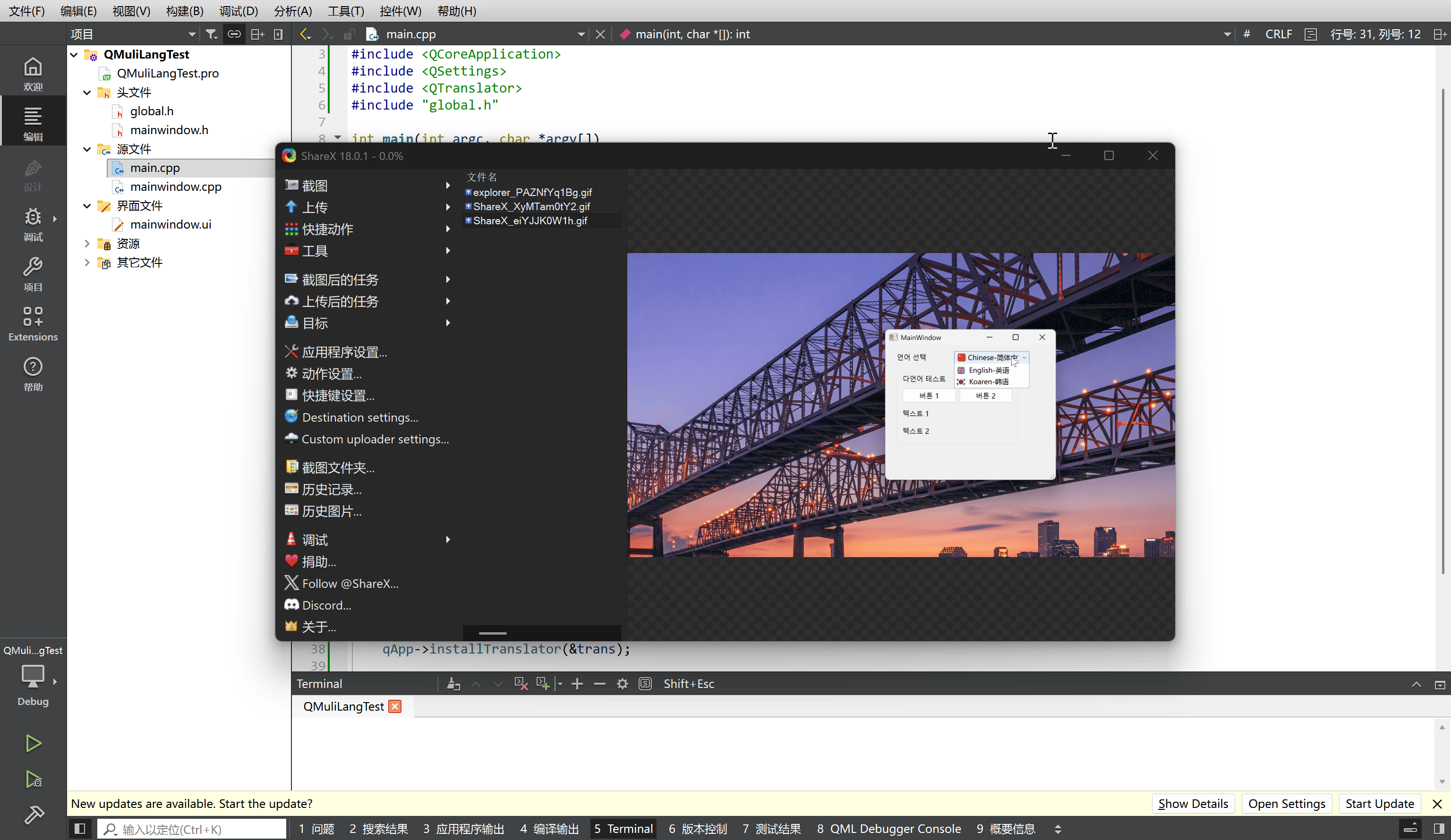Click the Start Update button
1451x840 pixels.
(x=1379, y=803)
